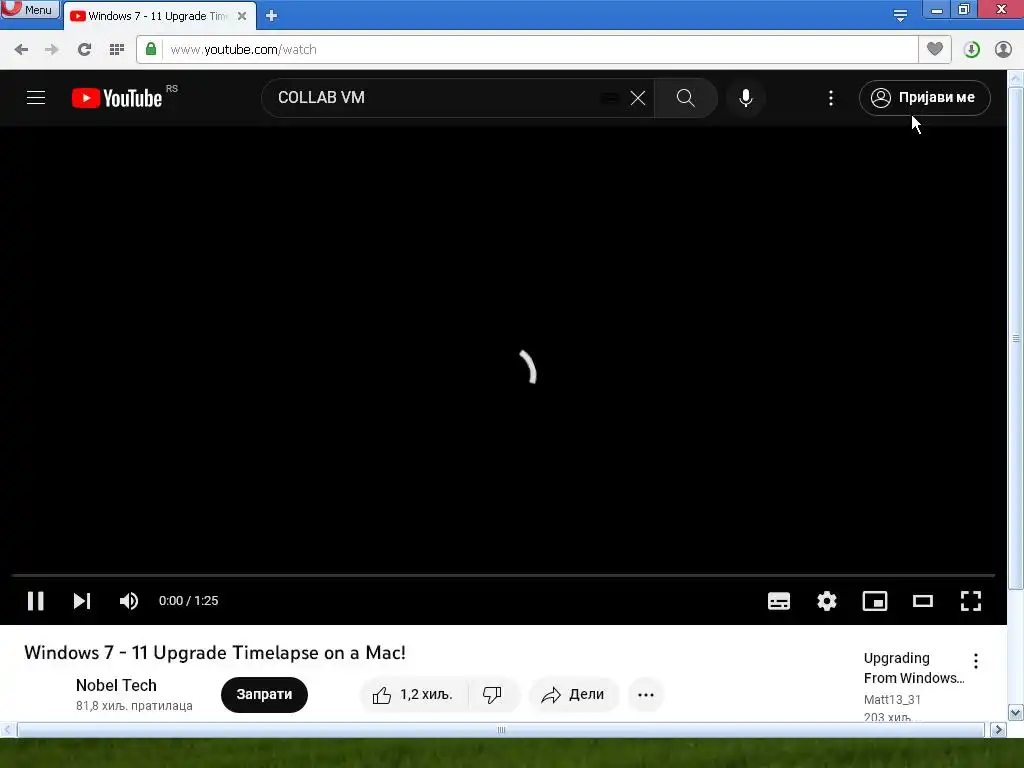
Task: Click the horizontal scroll right arrow
Action: coord(999,729)
